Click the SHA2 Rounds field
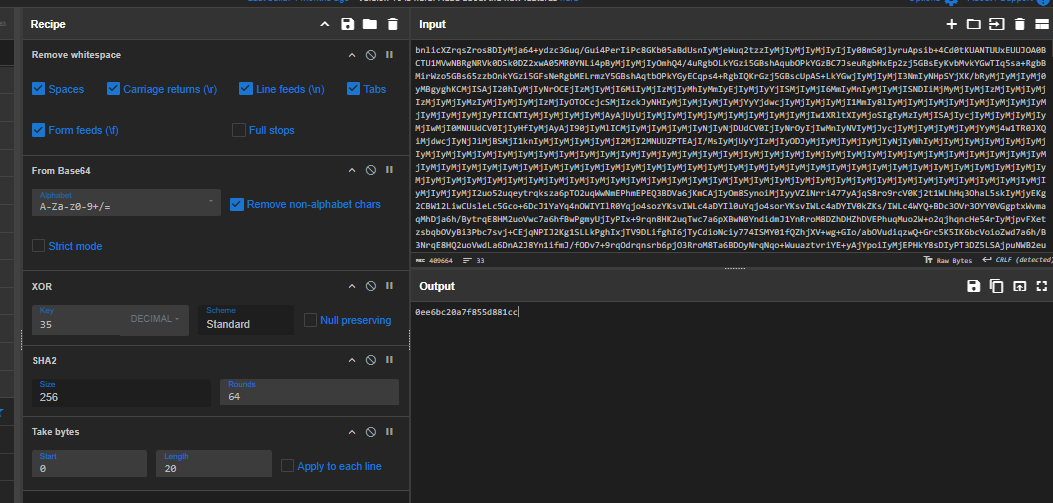 [x=310, y=392]
